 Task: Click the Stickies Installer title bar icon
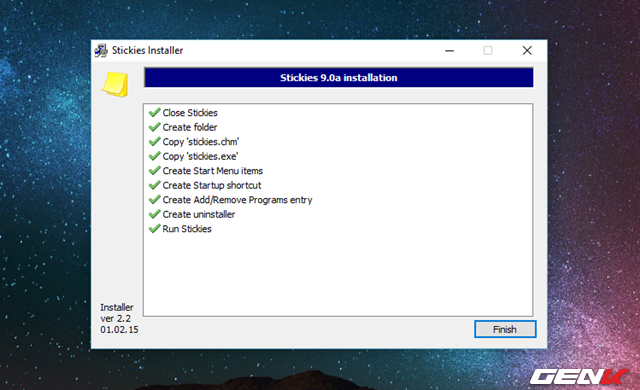101,51
